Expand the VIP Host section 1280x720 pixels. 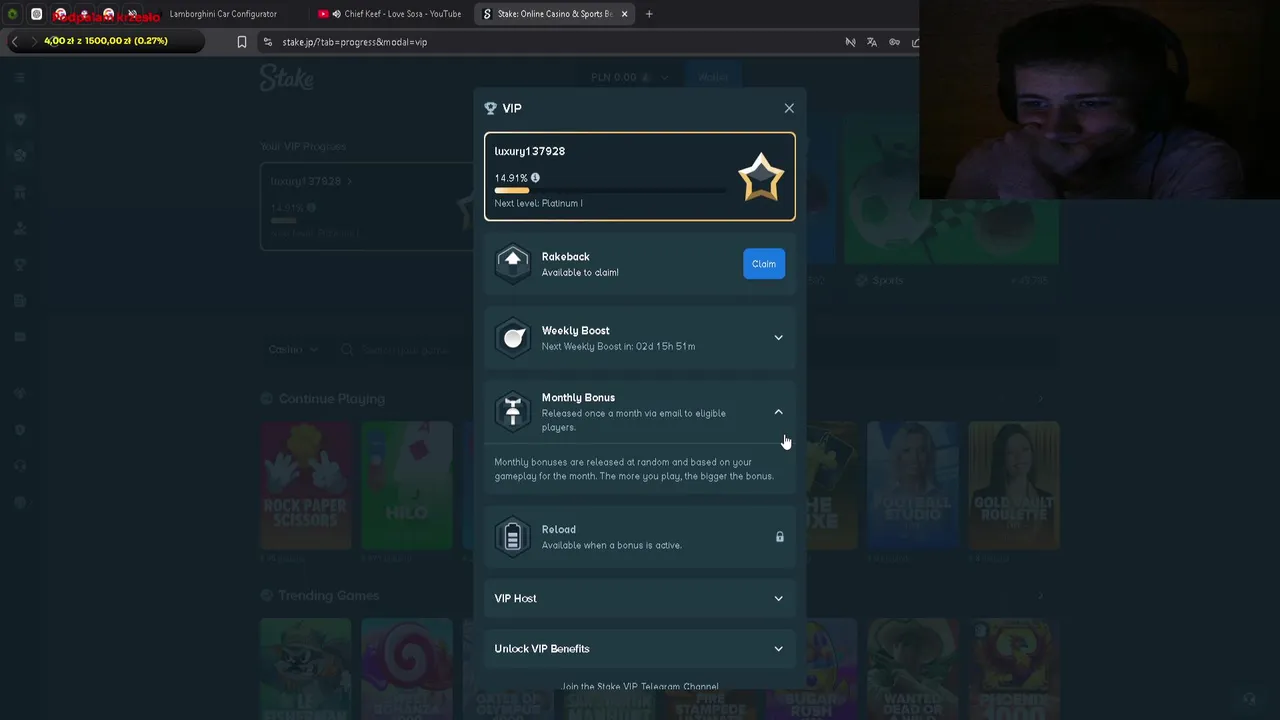[640, 598]
